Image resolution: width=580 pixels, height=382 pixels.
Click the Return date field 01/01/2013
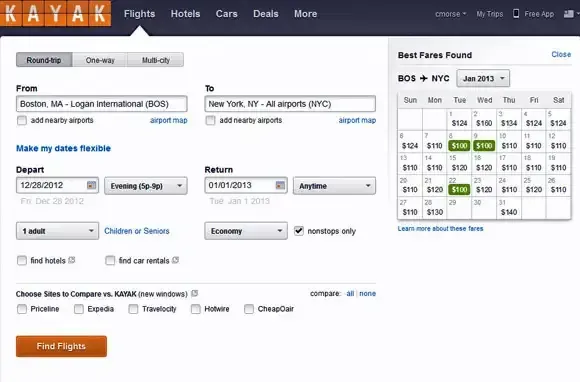tap(246, 186)
